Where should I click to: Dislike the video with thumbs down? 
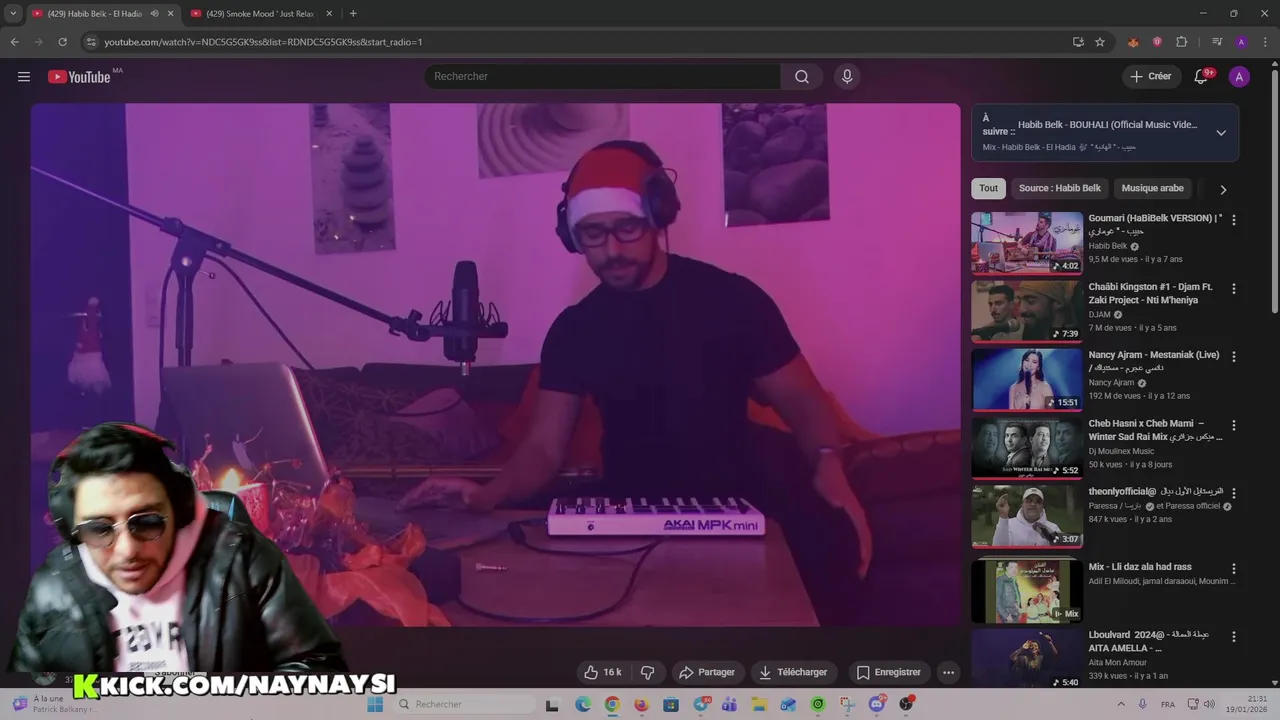(647, 672)
